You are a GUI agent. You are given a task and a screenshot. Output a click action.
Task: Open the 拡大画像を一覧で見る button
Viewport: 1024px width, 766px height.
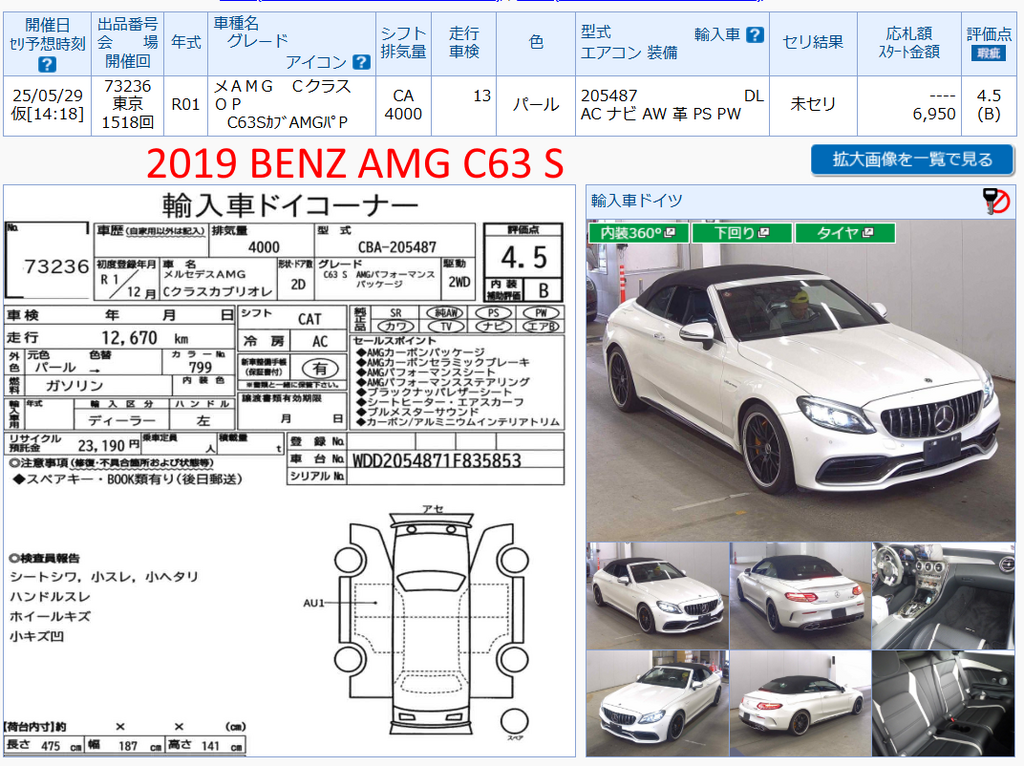pyautogui.click(x=912, y=159)
